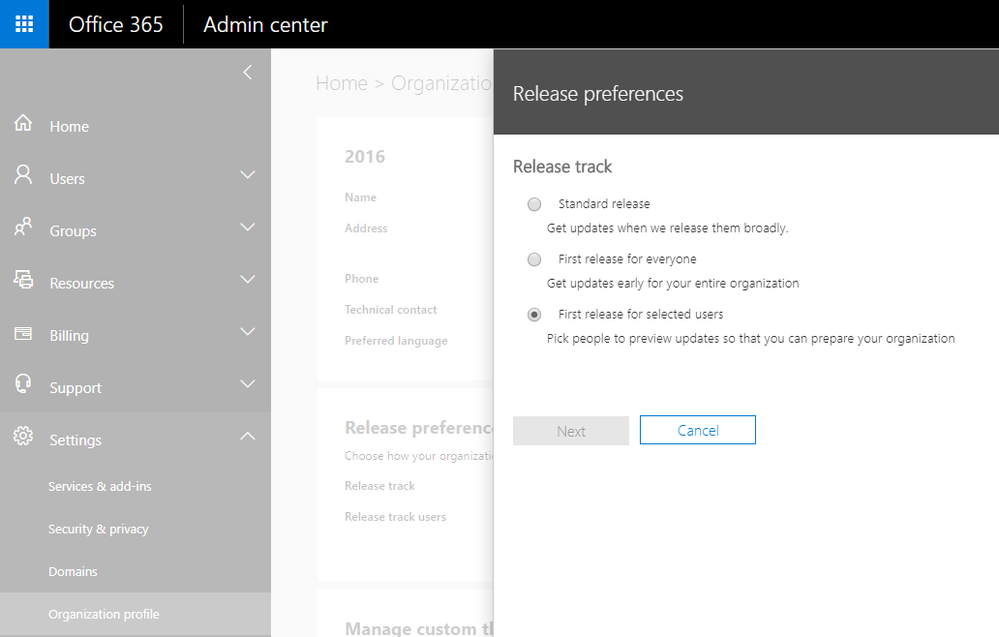Click the Phone field label
This screenshot has height=637, width=999.
(361, 278)
